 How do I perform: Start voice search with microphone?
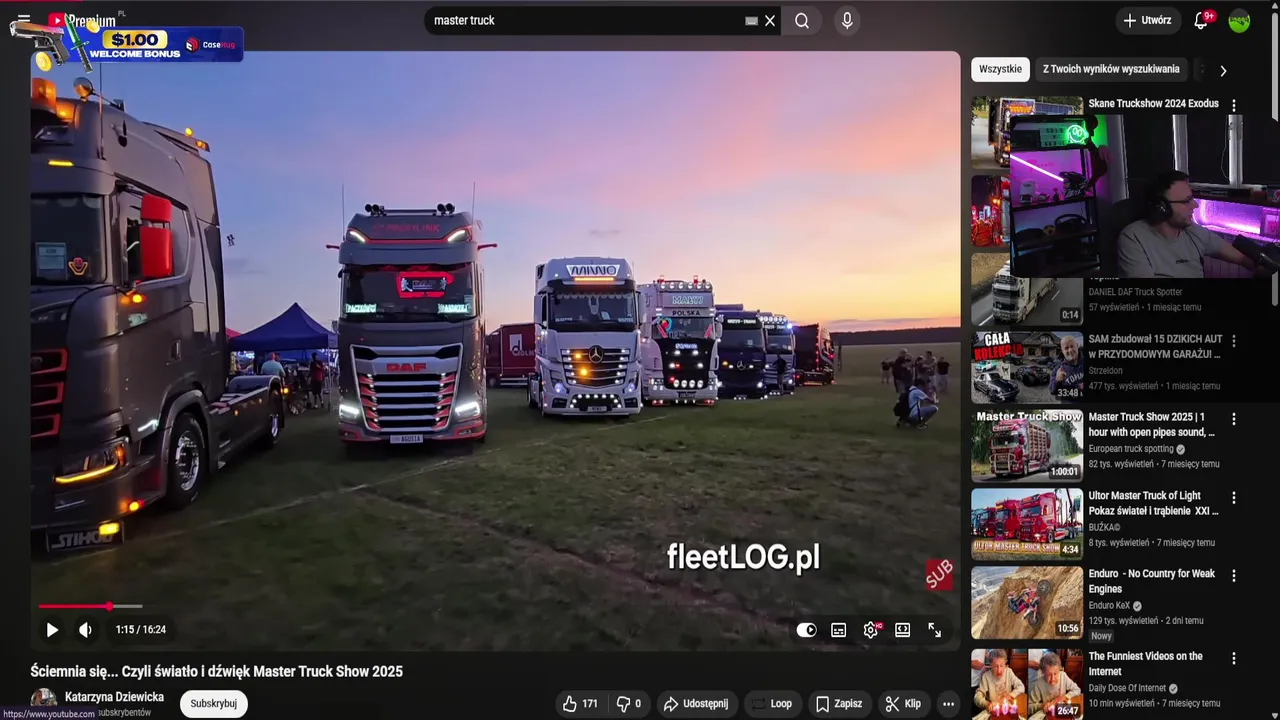847,20
